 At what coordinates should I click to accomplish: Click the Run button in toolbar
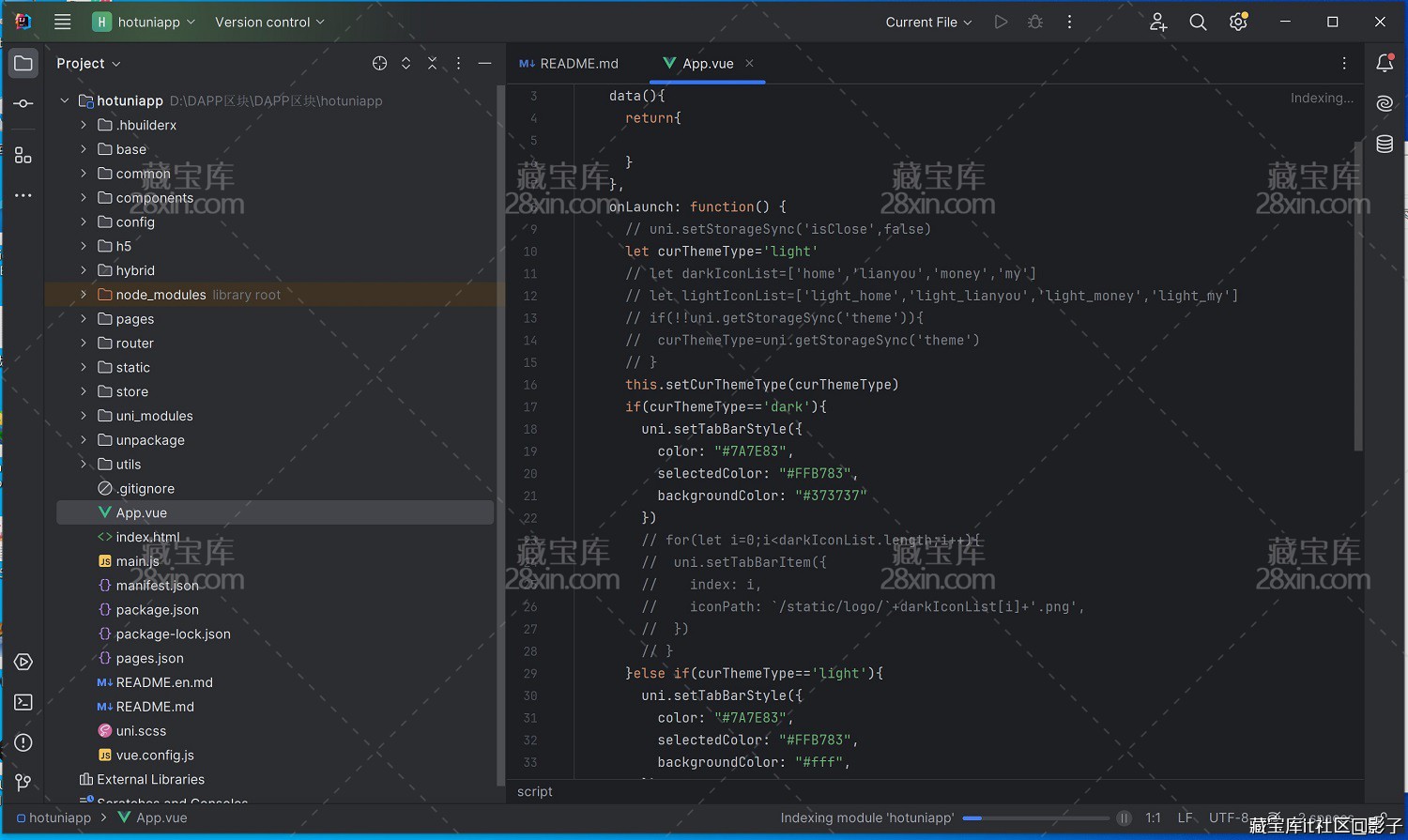coord(1002,22)
